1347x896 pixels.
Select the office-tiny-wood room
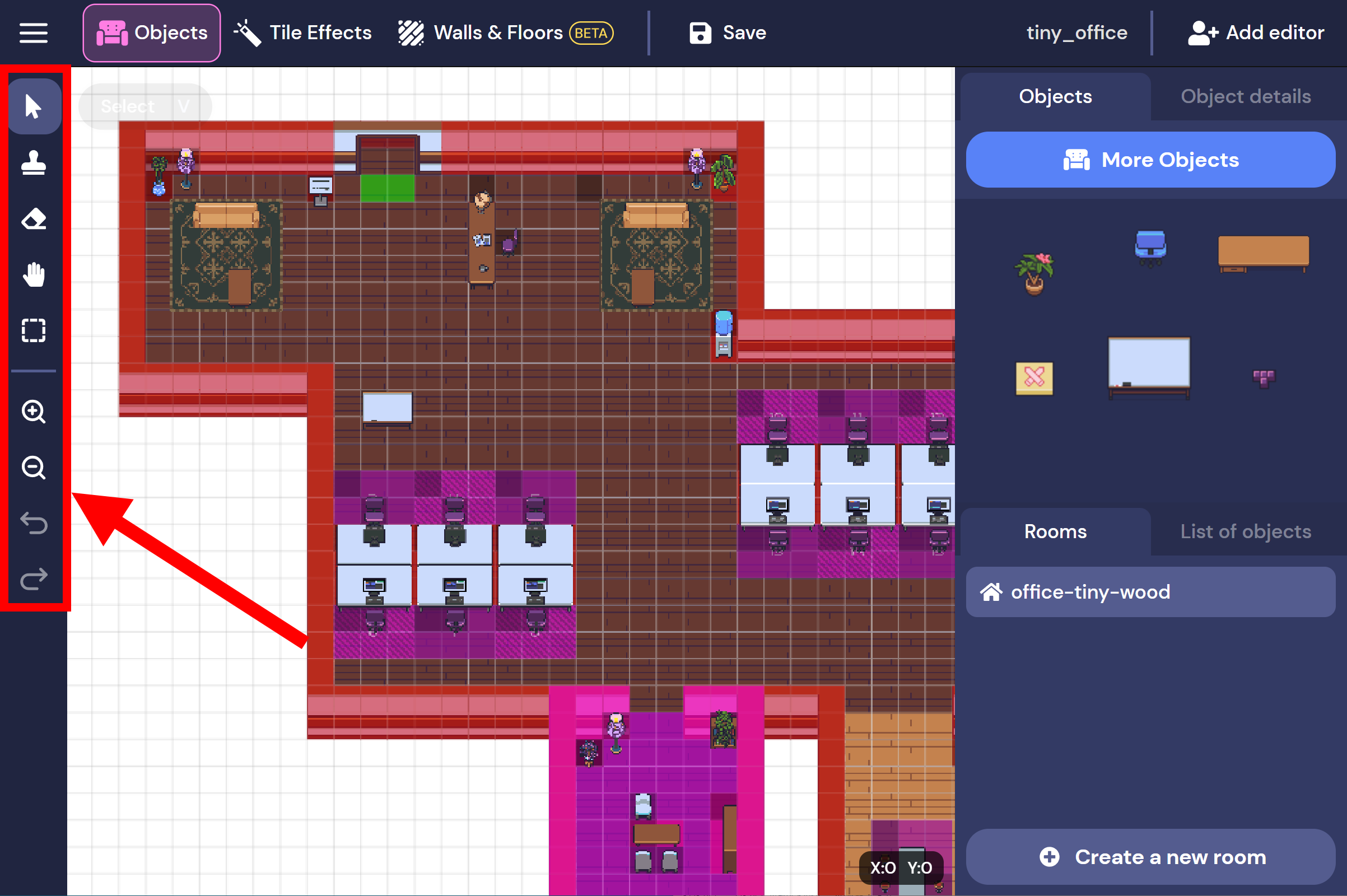pyautogui.click(x=1150, y=592)
